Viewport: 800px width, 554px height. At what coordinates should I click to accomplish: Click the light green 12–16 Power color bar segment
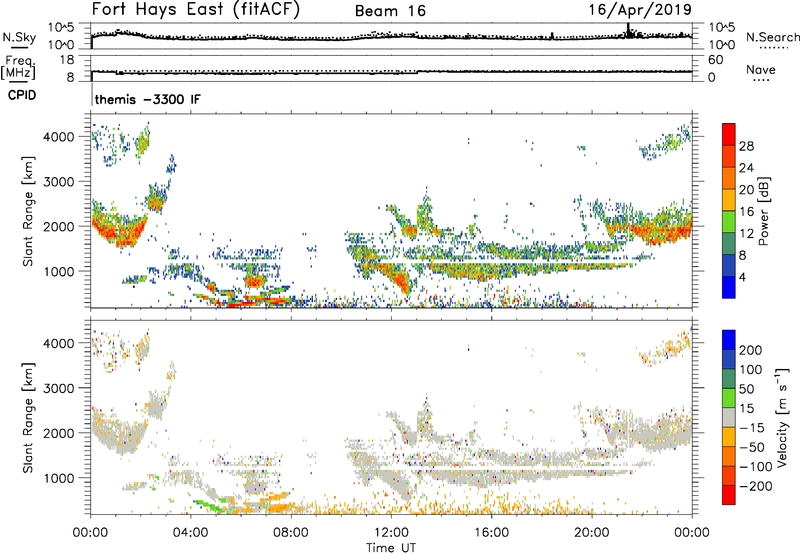[729, 222]
